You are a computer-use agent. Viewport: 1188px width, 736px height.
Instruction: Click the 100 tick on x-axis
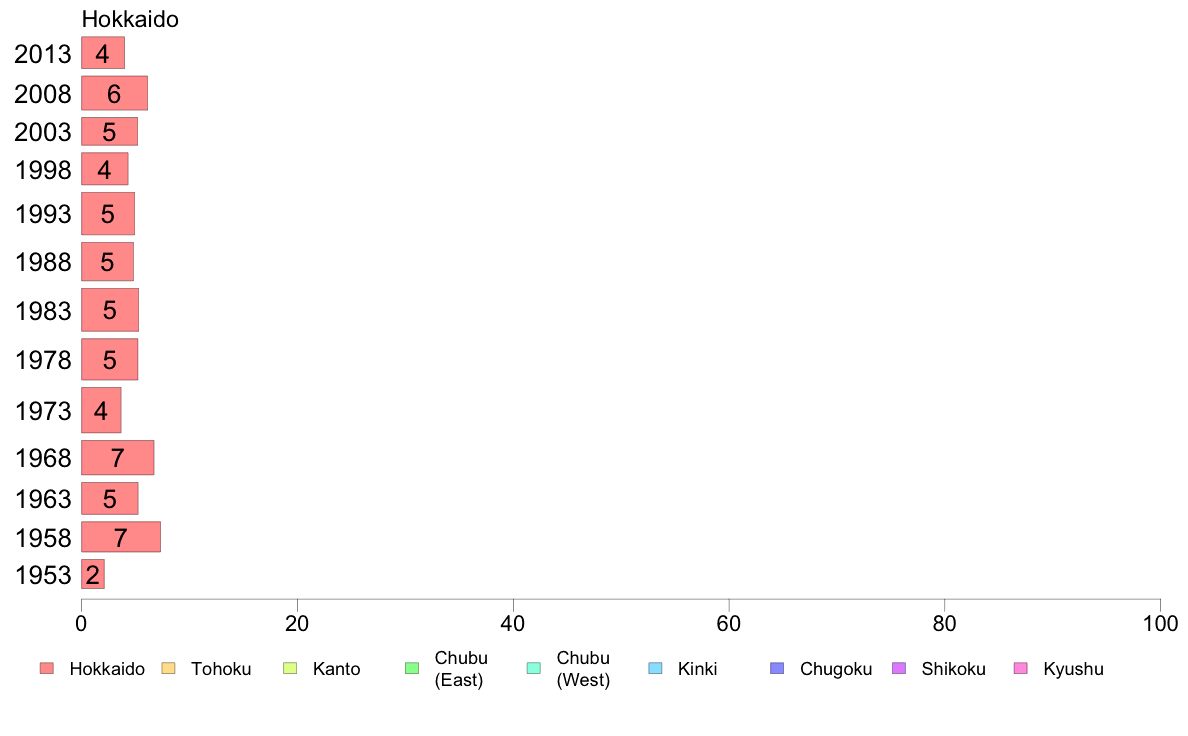tap(1160, 623)
